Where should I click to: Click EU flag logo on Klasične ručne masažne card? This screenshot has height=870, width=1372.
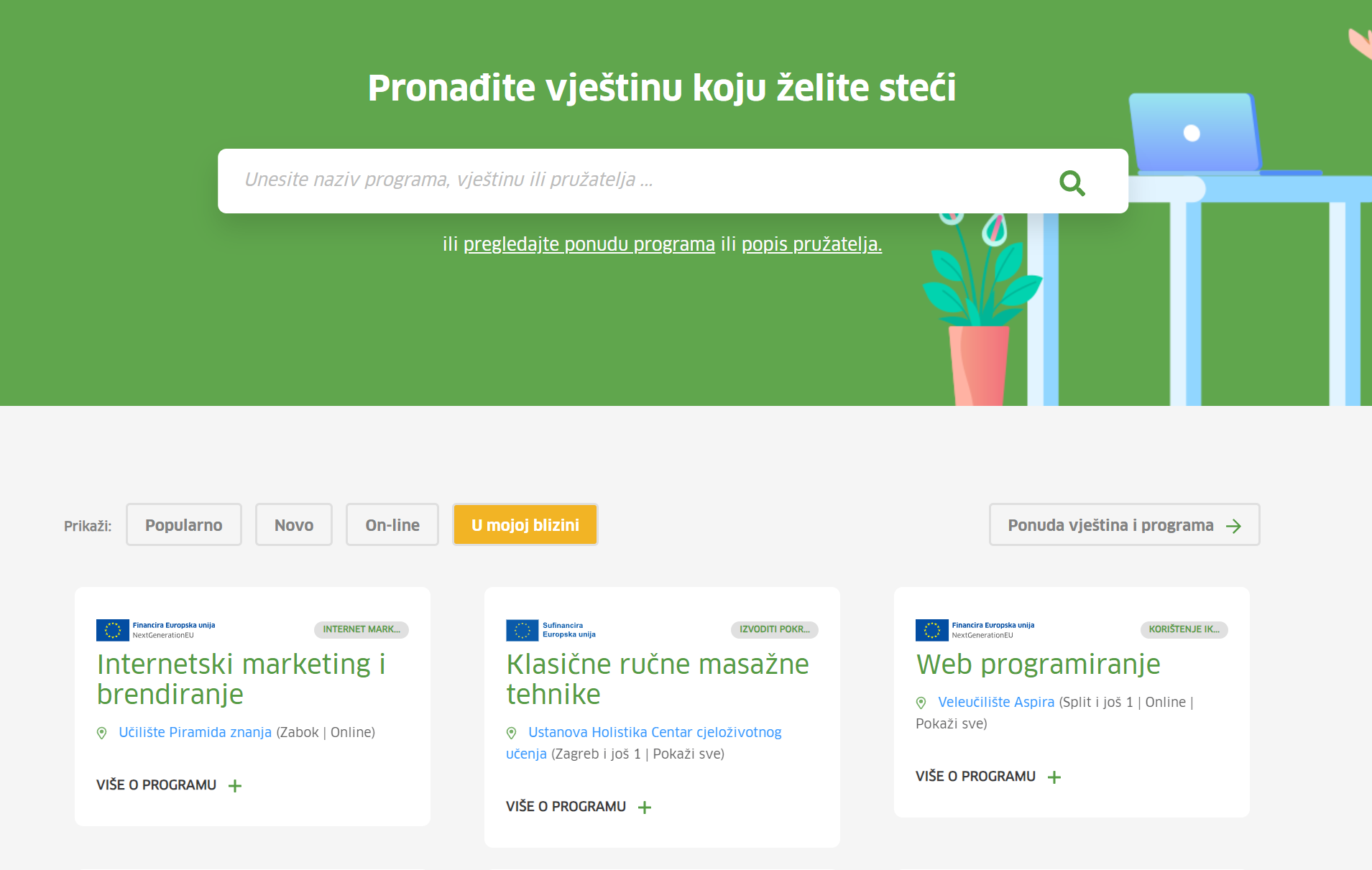click(522, 630)
